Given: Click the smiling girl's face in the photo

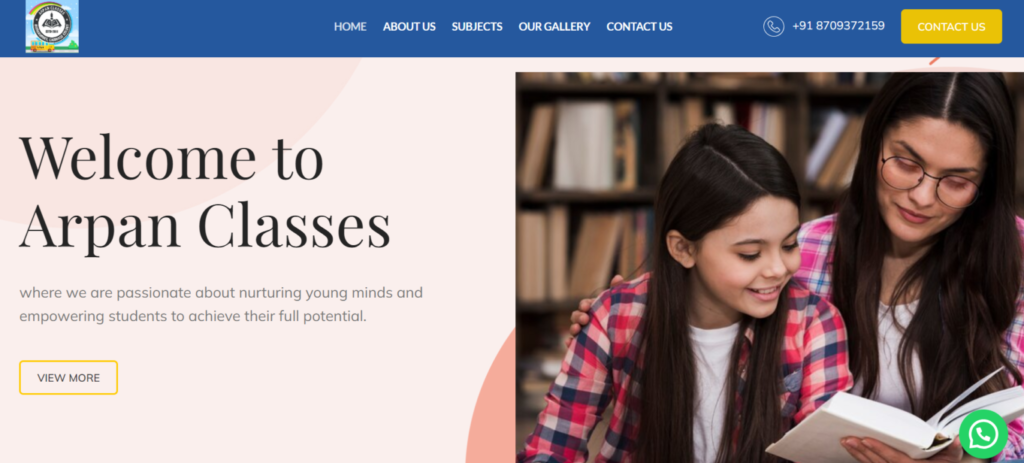Looking at the screenshot, I should 746,261.
